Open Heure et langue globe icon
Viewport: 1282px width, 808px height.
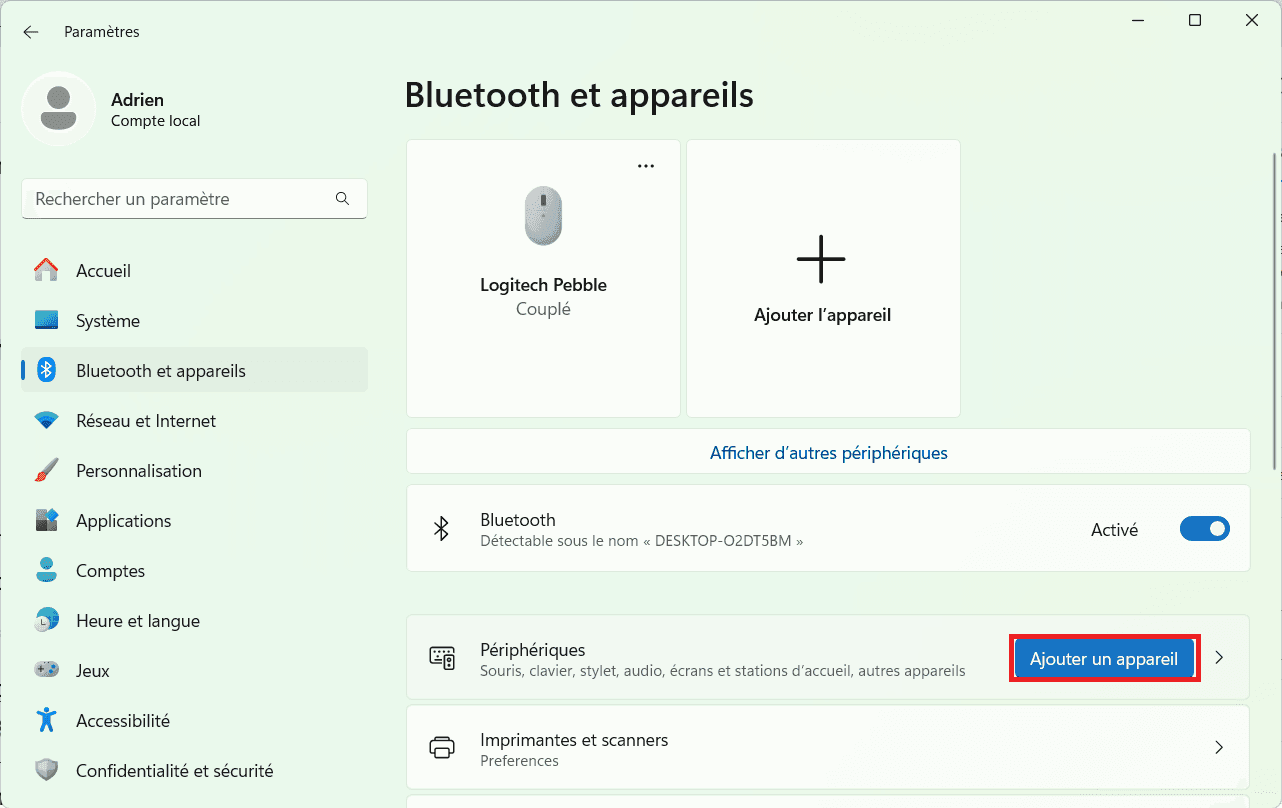[x=46, y=621]
